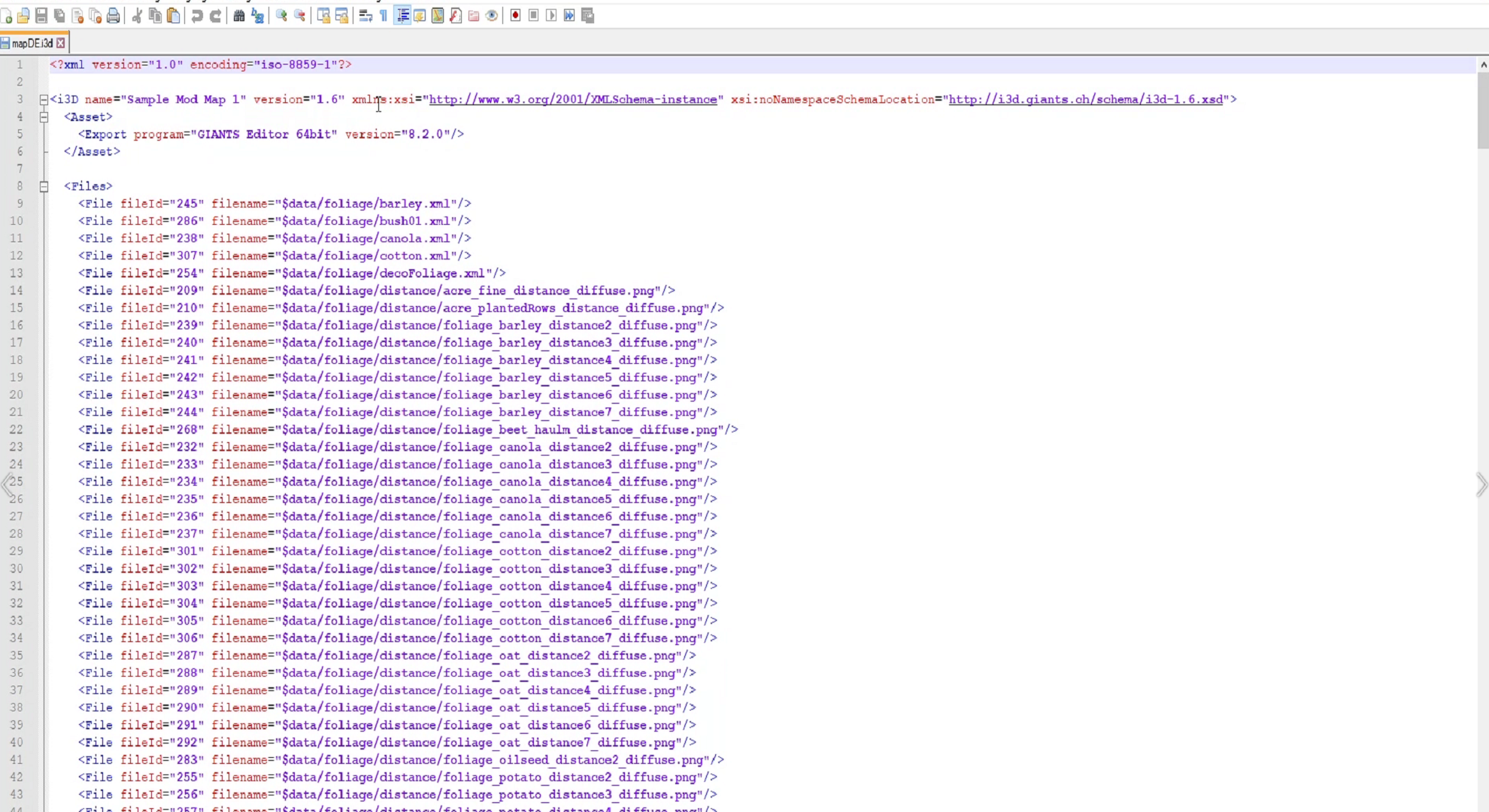Click the Run macro multiple times icon
1489x812 pixels.
pos(569,16)
